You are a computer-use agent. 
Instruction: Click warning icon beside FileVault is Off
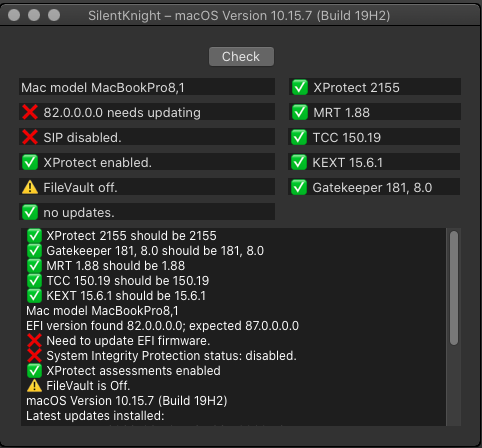34,386
